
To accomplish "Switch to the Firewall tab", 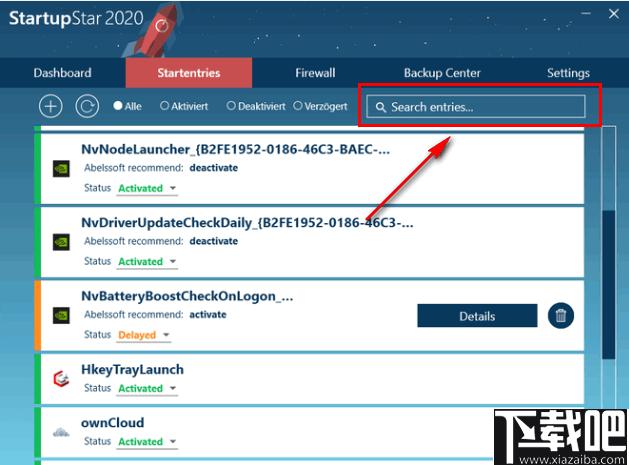I will pyautogui.click(x=315, y=73).
